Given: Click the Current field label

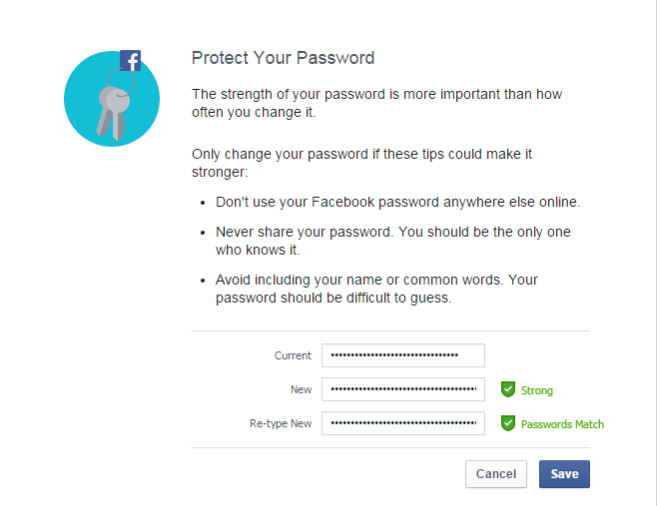Looking at the screenshot, I should [293, 356].
